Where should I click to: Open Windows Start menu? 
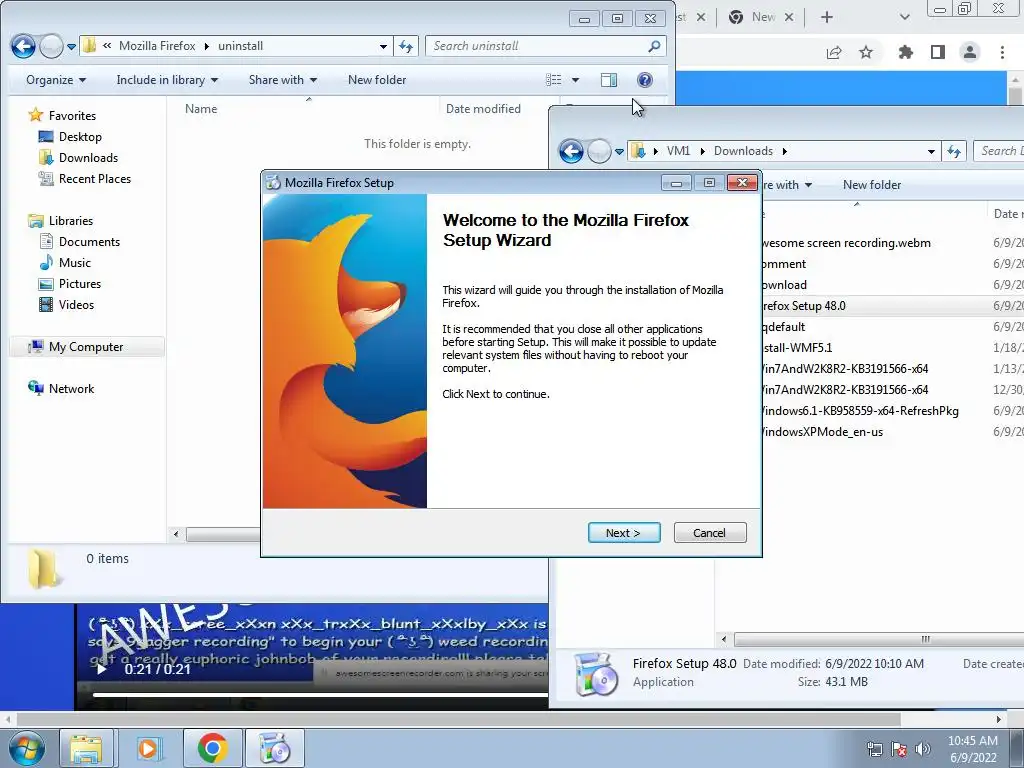point(27,748)
